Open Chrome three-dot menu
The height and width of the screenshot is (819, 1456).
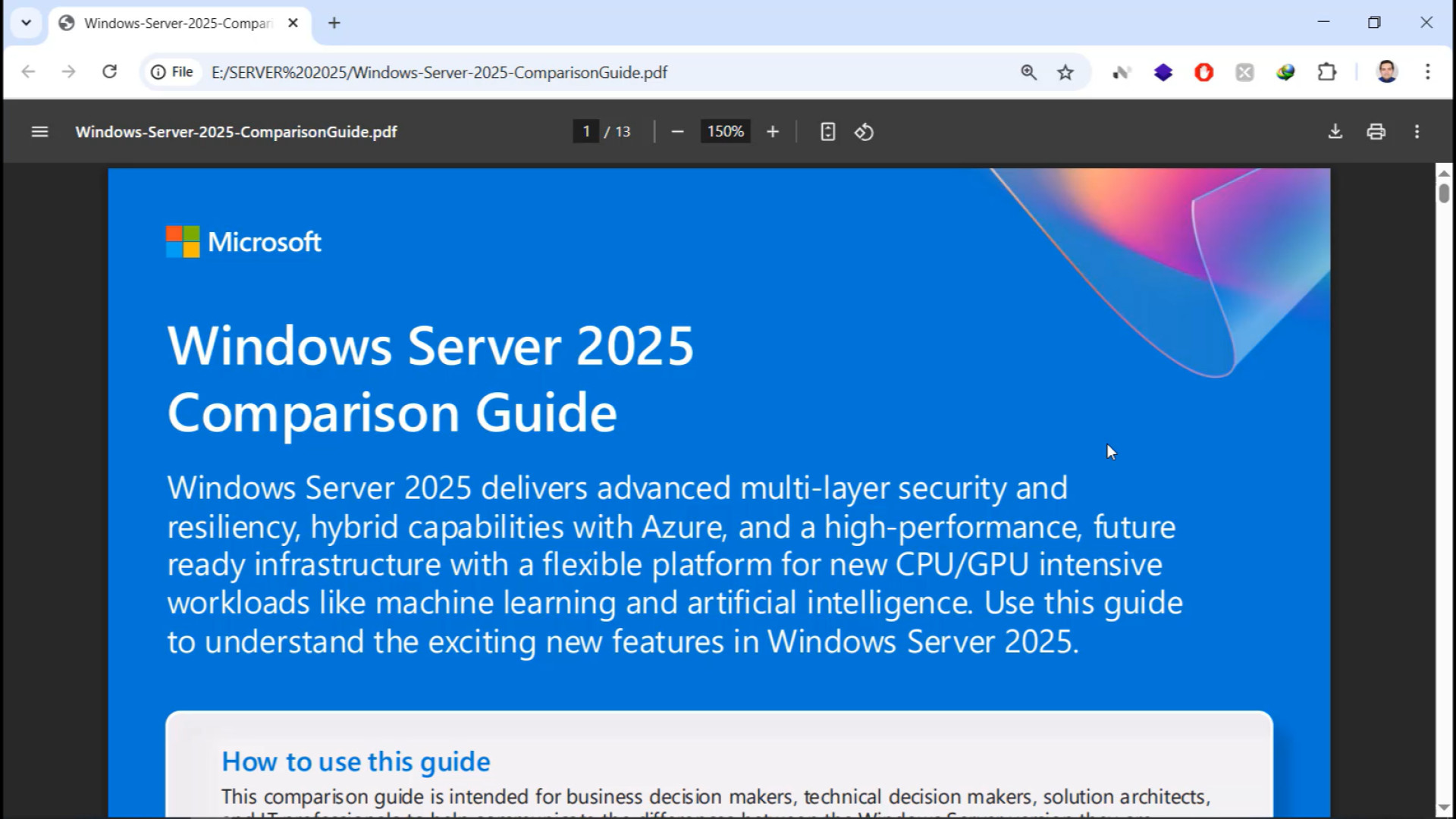point(1427,72)
